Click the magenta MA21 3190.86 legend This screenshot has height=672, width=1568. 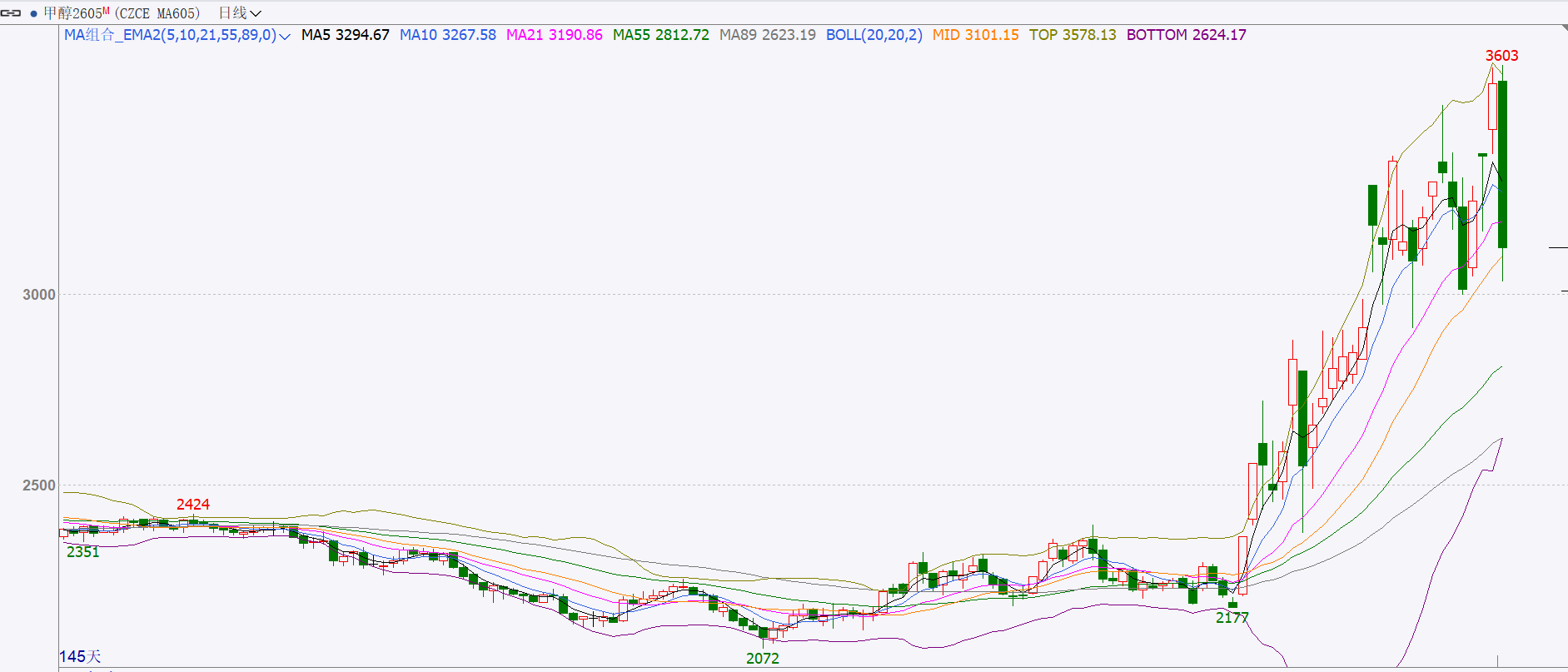tap(554, 35)
